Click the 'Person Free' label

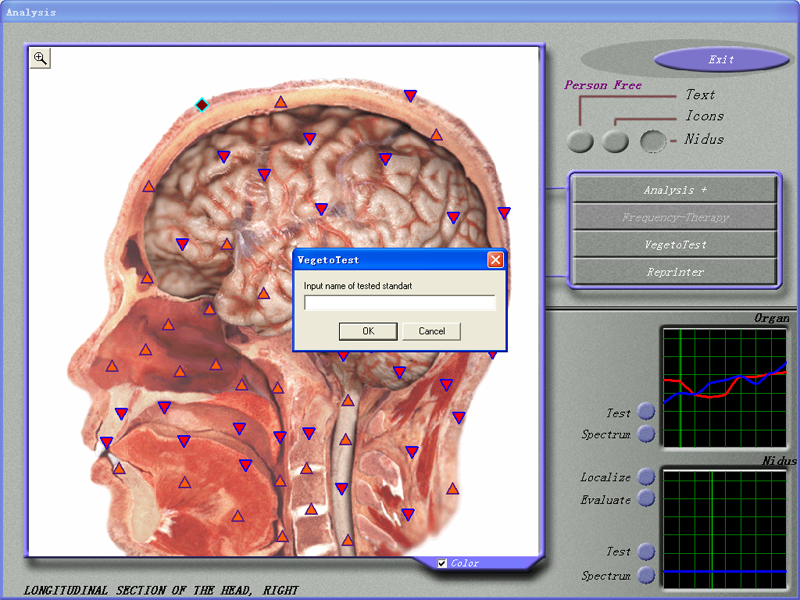coord(603,85)
